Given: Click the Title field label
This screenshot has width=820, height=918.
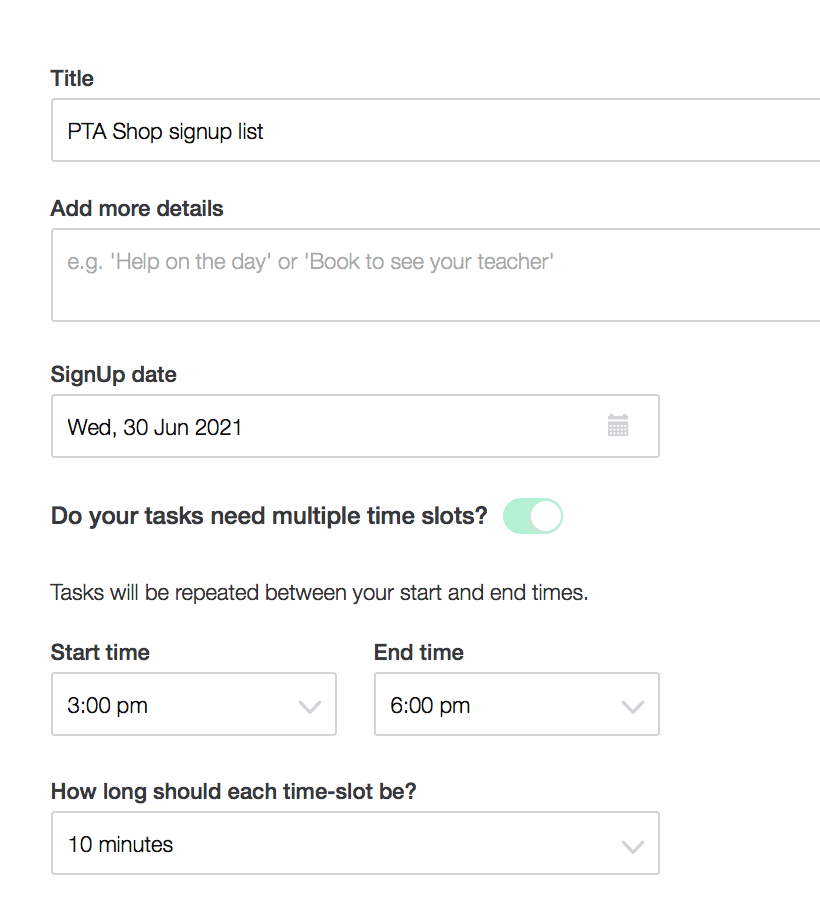Looking at the screenshot, I should point(72,78).
